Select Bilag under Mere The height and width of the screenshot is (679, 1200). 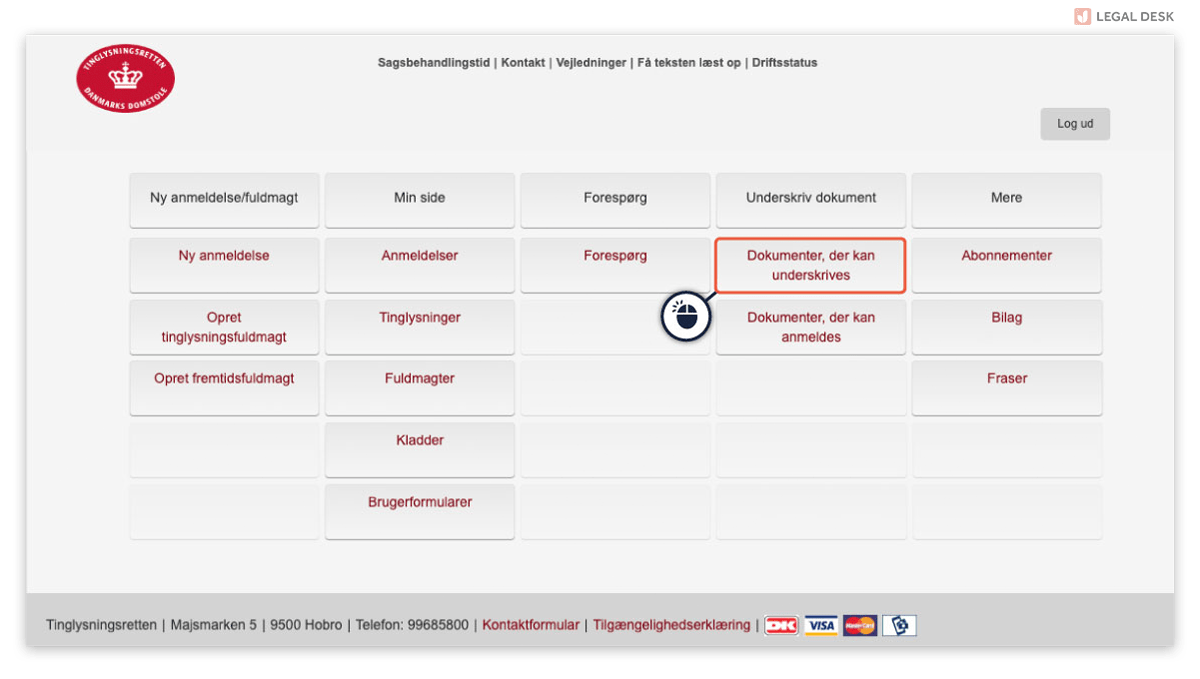[x=1007, y=327]
